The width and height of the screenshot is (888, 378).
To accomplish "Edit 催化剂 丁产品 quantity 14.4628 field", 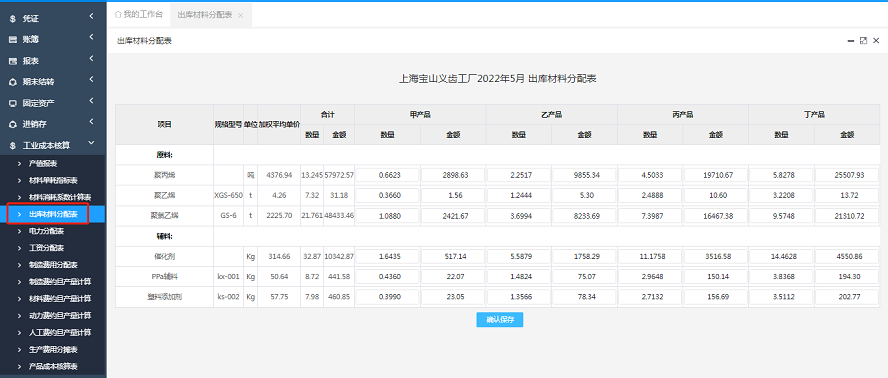I will click(782, 257).
